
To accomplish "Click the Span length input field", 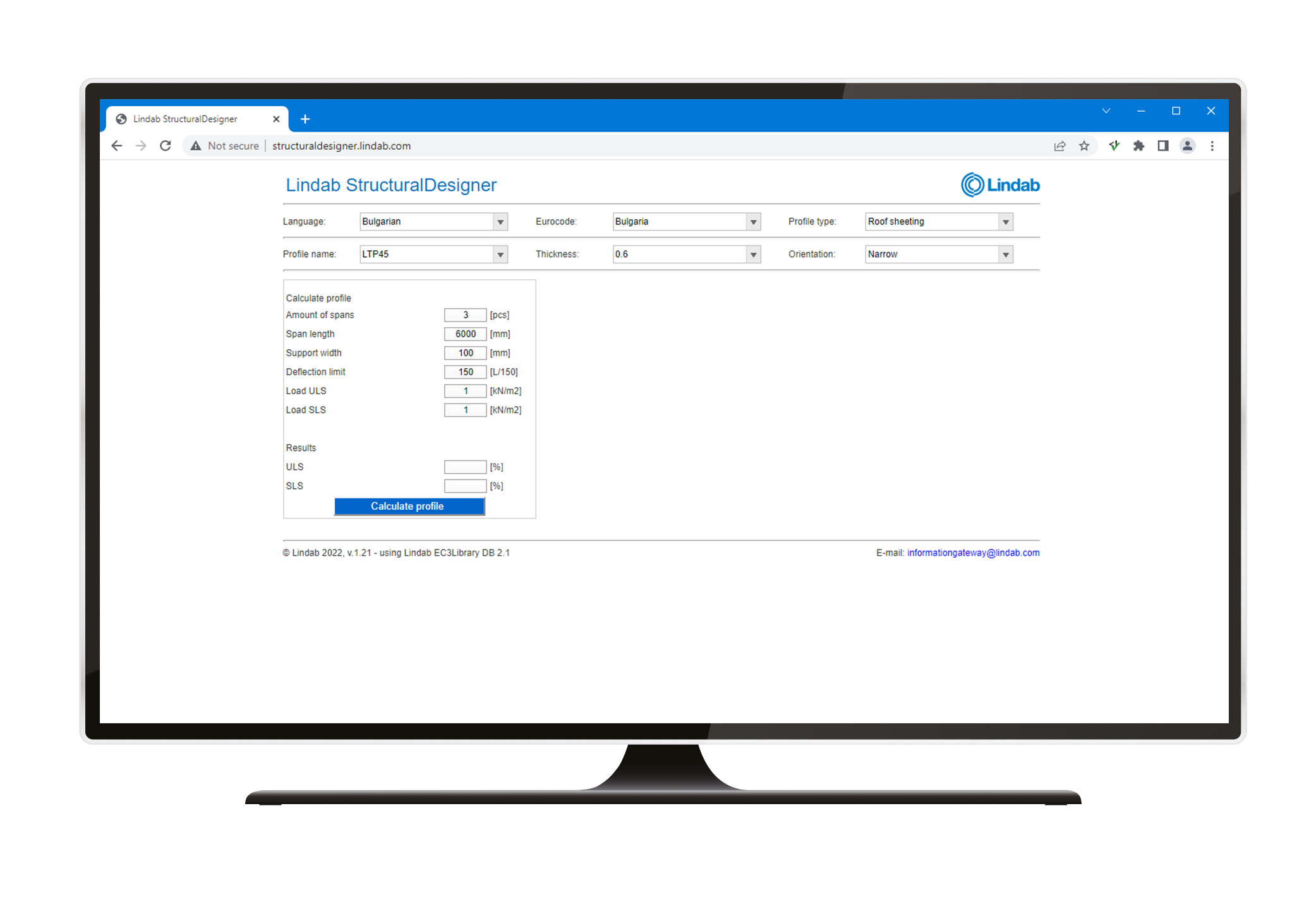I will pyautogui.click(x=465, y=334).
